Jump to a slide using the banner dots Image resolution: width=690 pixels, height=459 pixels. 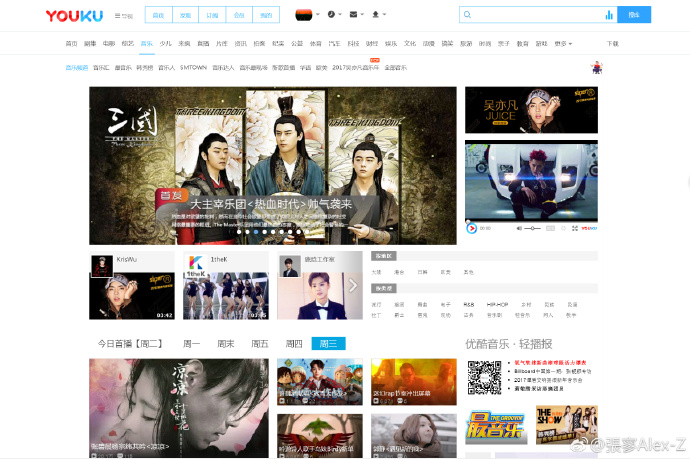(x=273, y=232)
